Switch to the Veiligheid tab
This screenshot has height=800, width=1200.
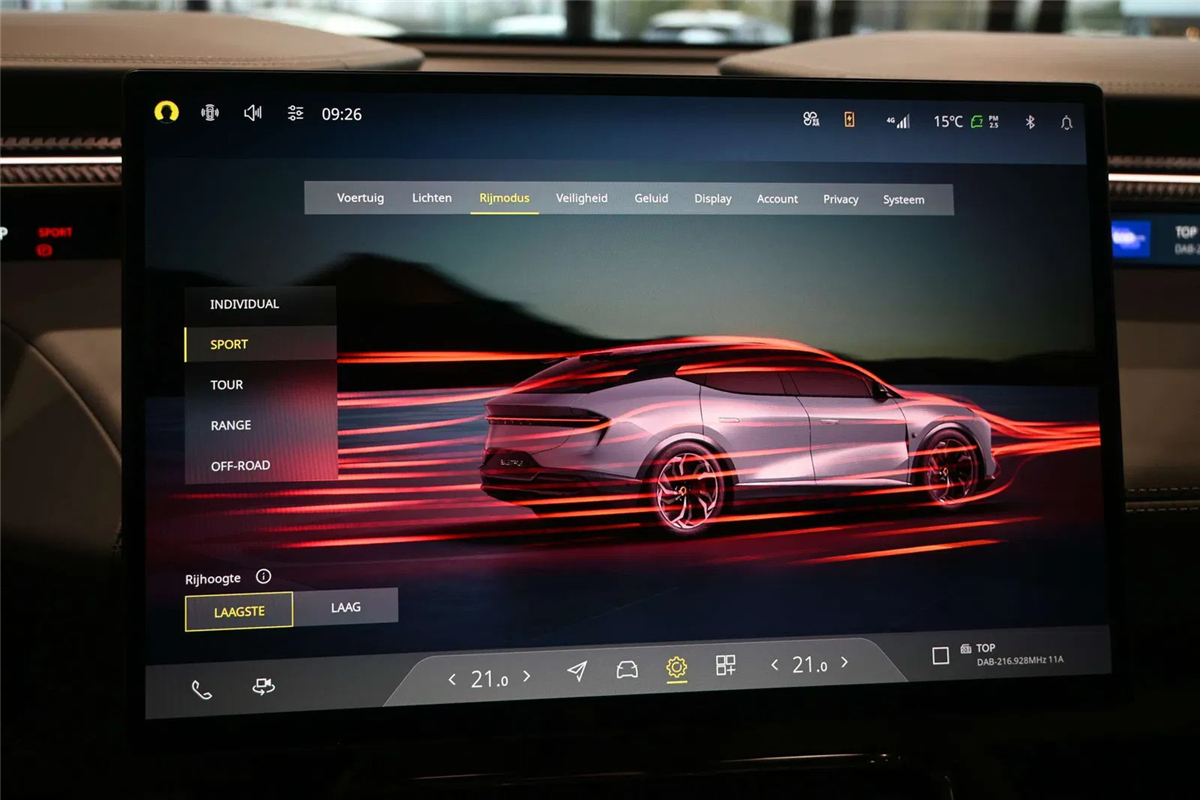581,198
